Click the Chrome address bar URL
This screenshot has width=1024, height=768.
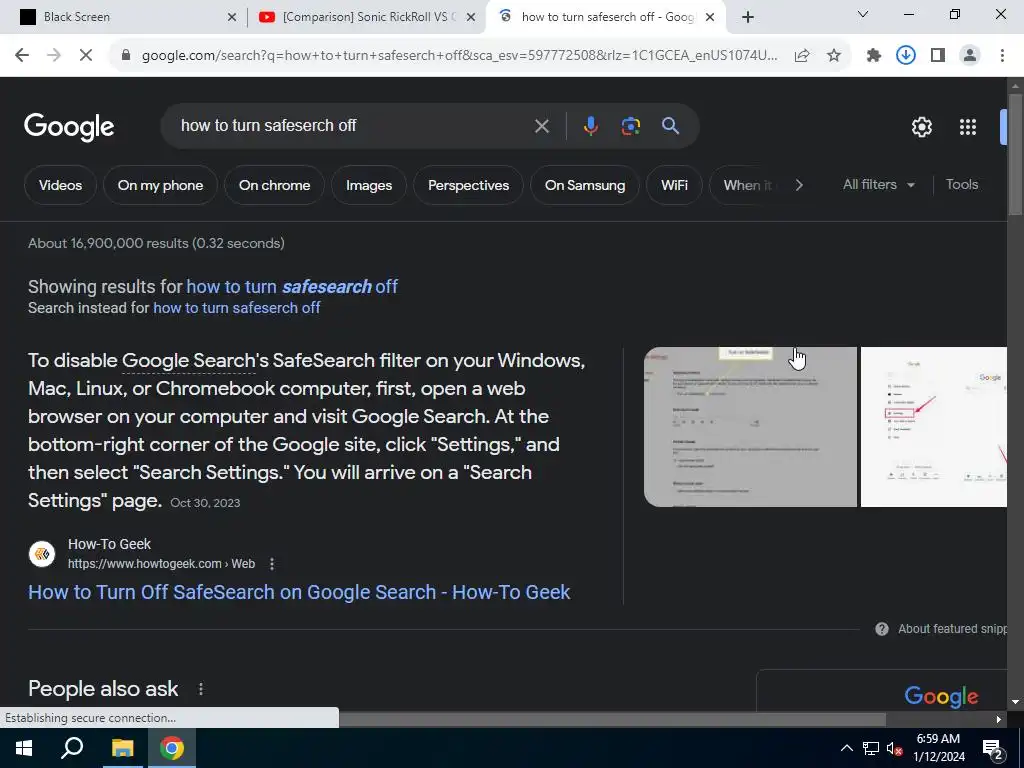point(459,56)
